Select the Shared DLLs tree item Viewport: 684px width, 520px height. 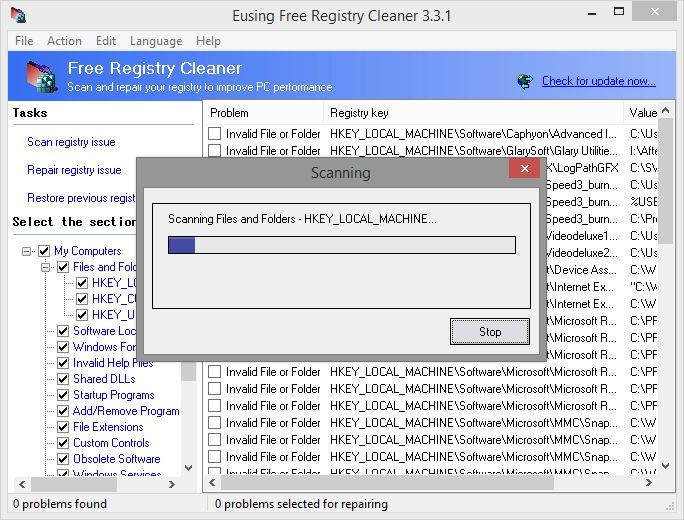[x=104, y=379]
